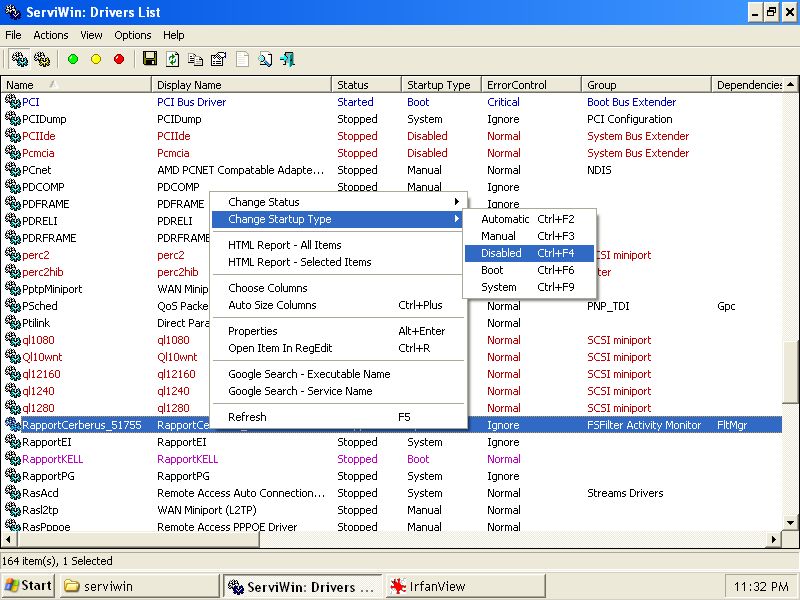Sort by the Startup Type column header
The image size is (800, 600).
441,85
